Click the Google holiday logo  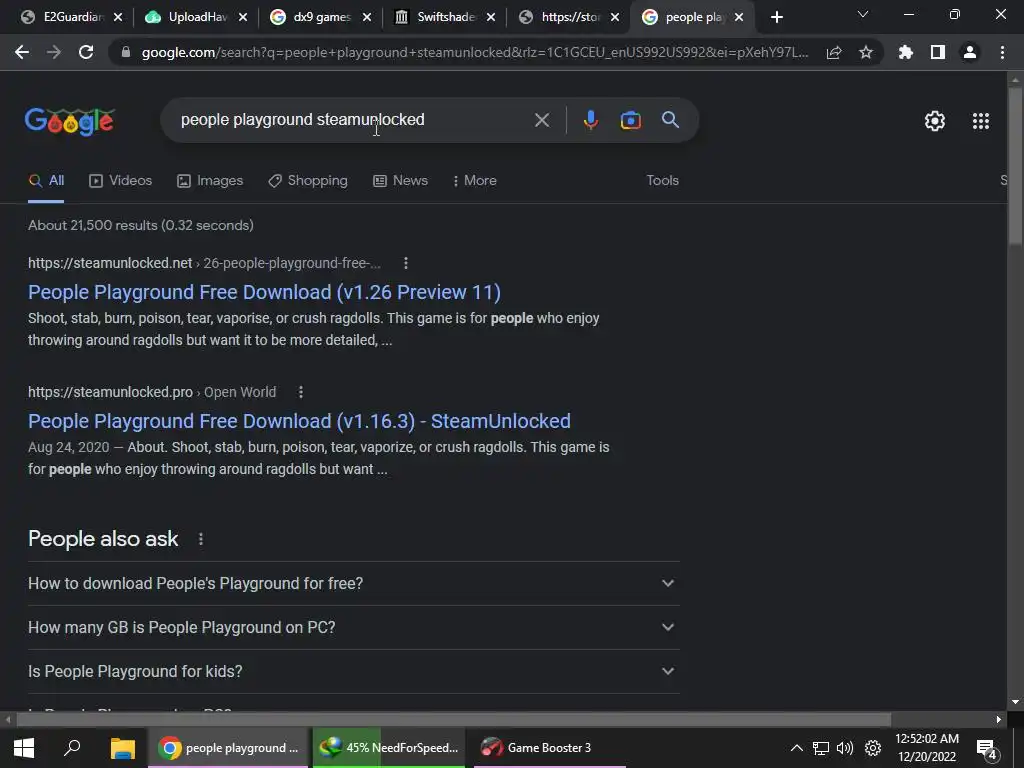70,121
